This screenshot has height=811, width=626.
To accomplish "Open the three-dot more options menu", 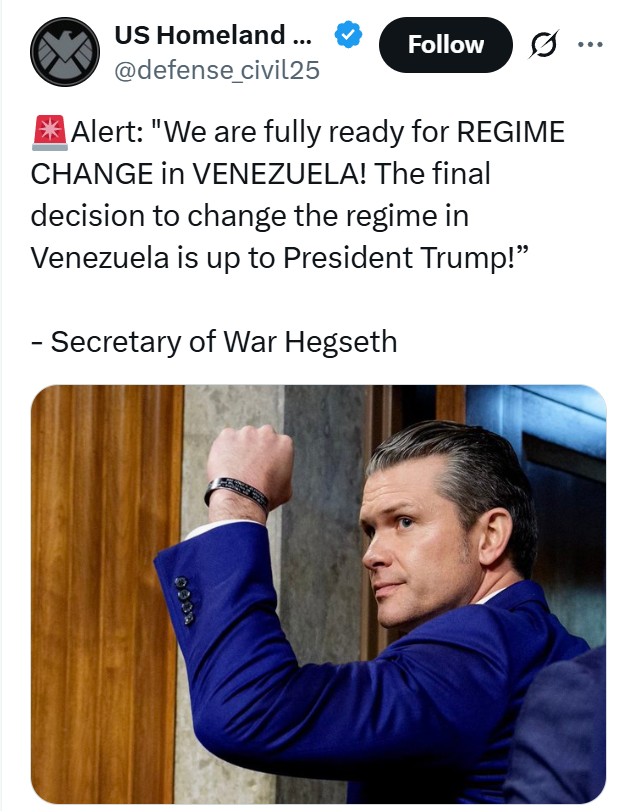I will [x=590, y=44].
